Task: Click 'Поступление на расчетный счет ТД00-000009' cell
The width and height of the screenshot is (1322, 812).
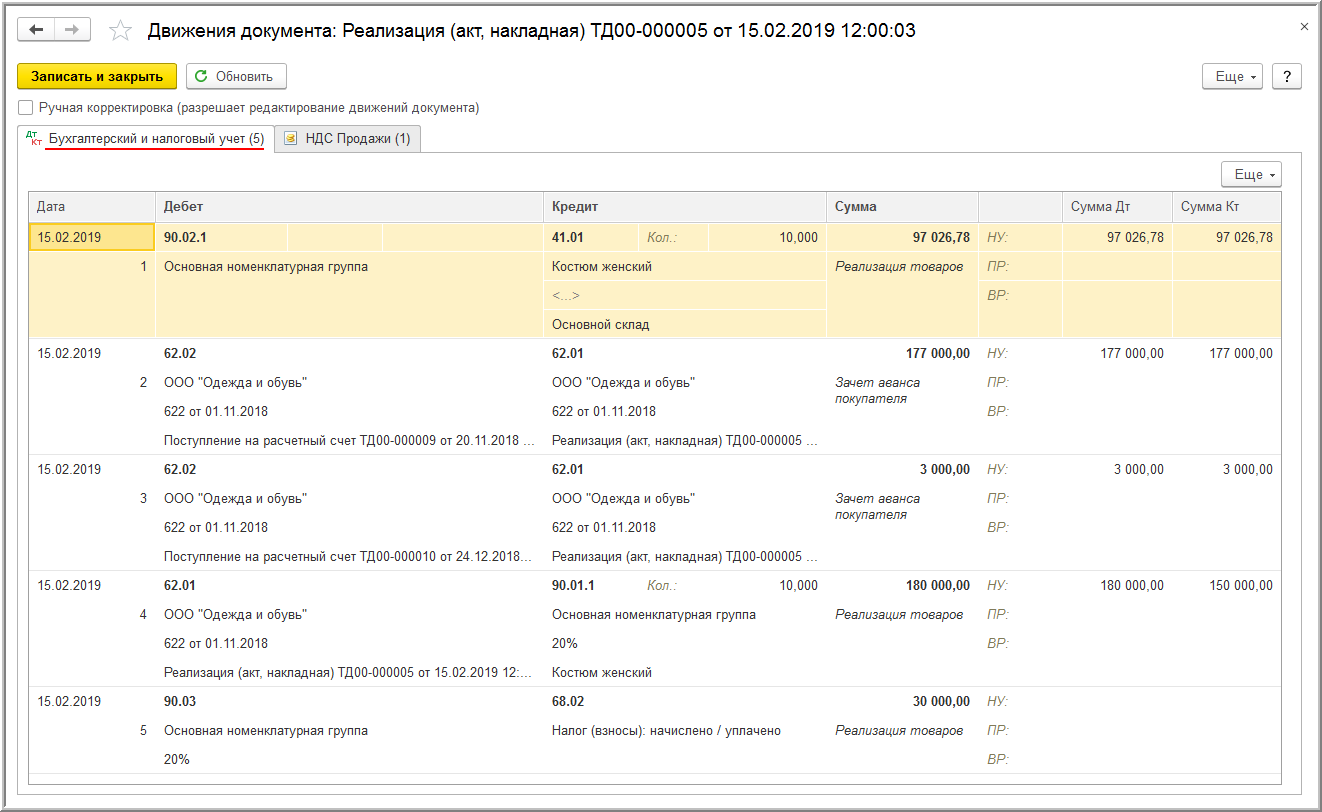Action: point(349,440)
